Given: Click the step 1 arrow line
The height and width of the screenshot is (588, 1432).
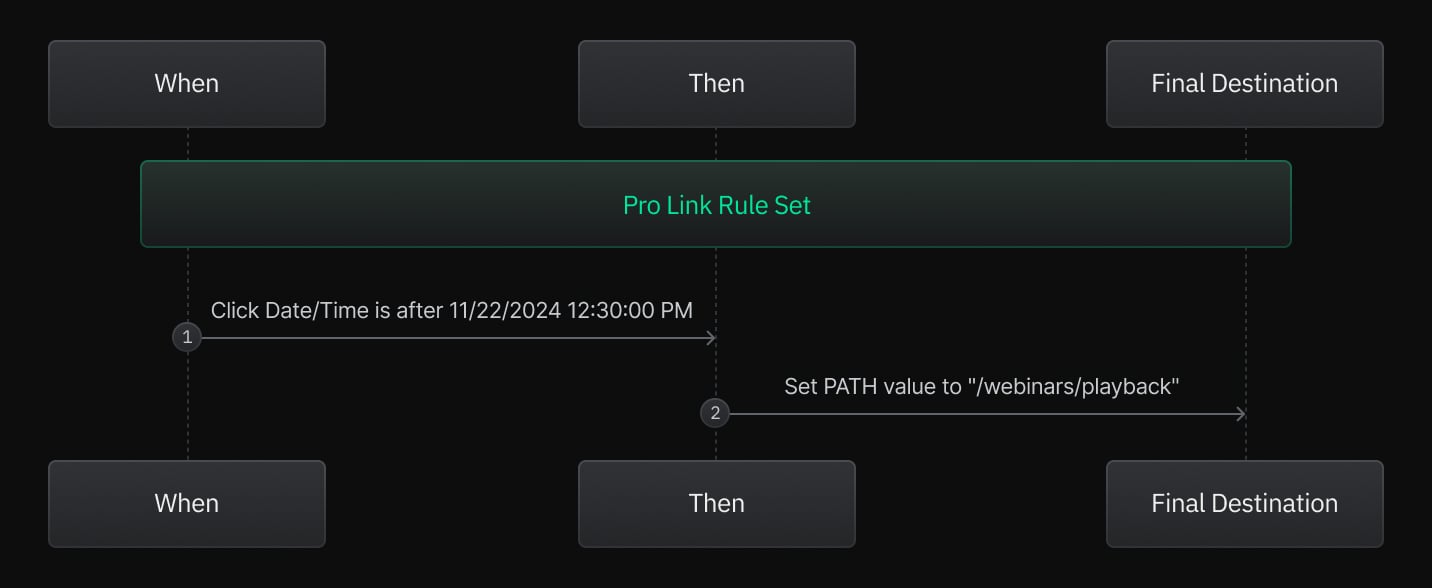Looking at the screenshot, I should point(450,338).
